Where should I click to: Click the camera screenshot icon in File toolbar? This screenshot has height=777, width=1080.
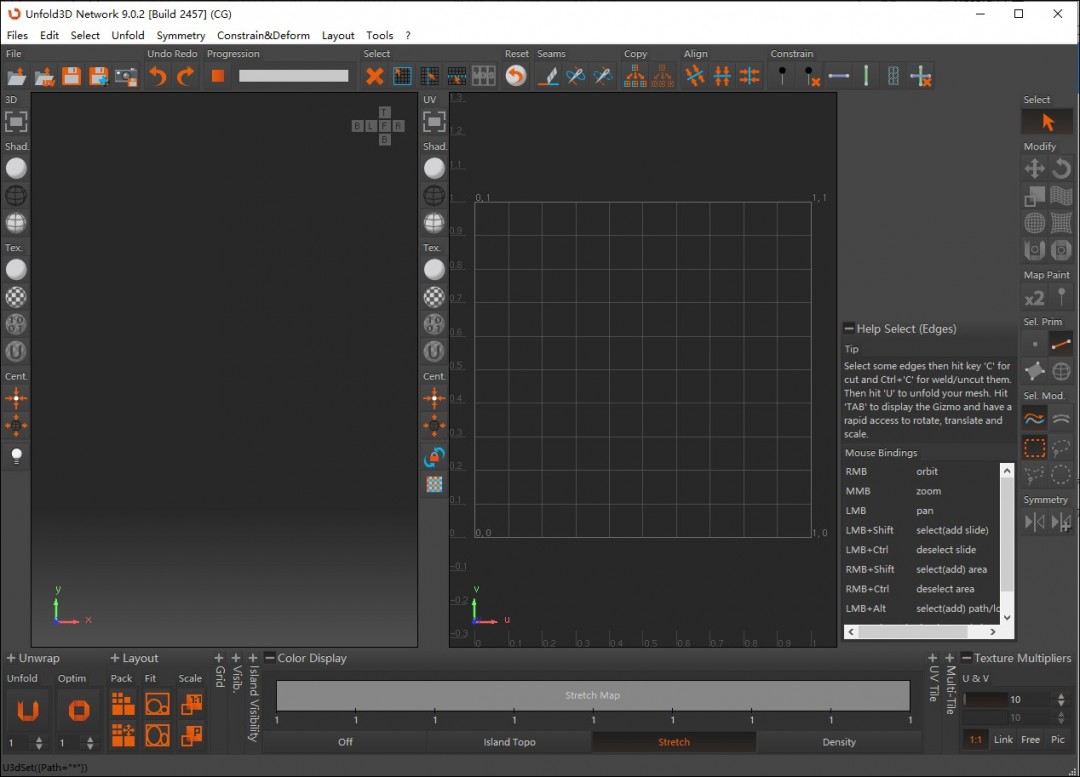coord(126,76)
